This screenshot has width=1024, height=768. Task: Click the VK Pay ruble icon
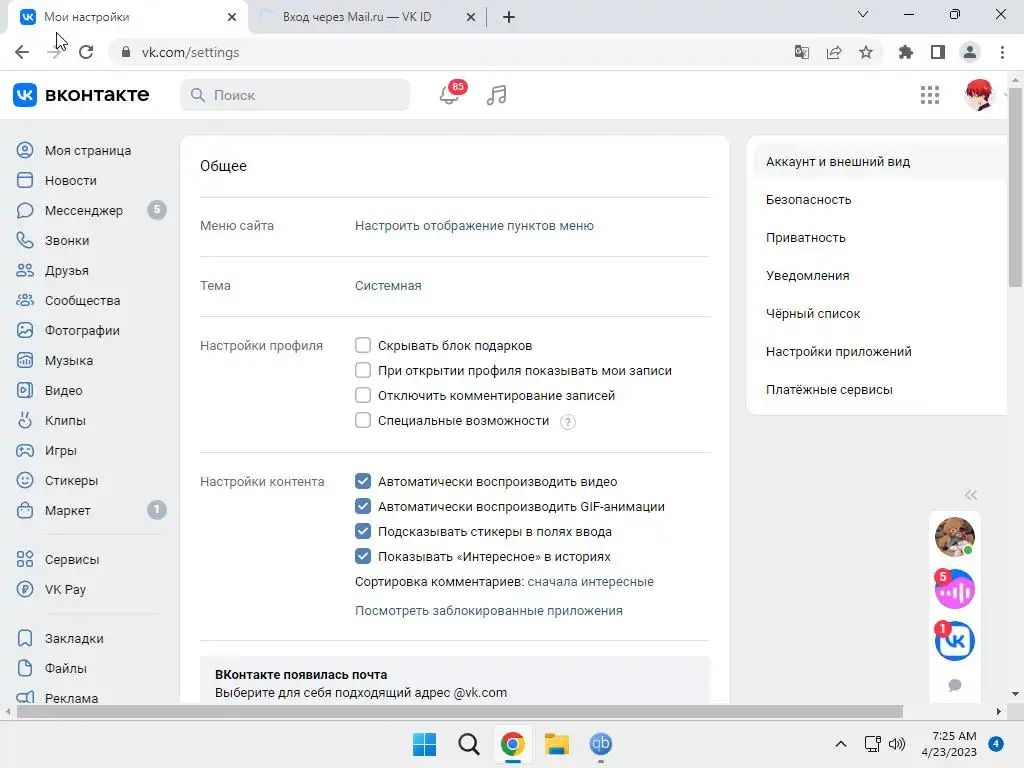coord(25,590)
